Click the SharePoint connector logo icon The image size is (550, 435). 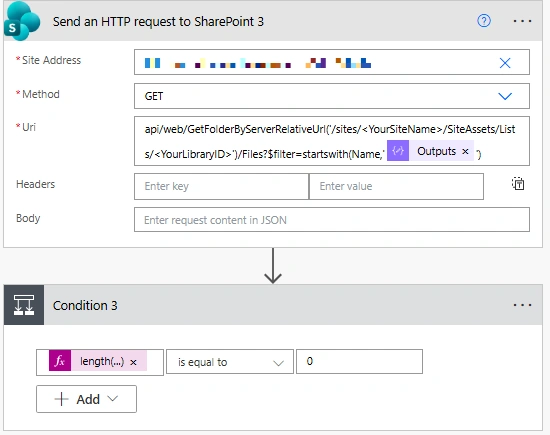[22, 21]
